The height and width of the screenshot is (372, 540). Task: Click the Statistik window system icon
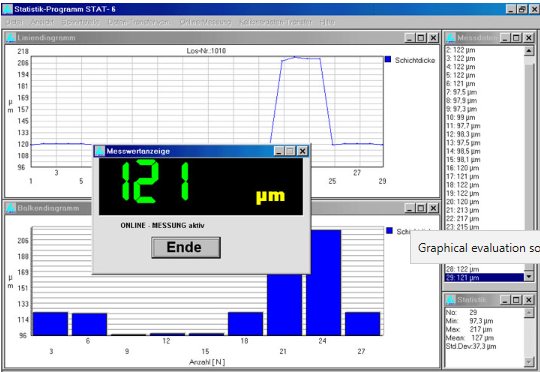(450, 300)
